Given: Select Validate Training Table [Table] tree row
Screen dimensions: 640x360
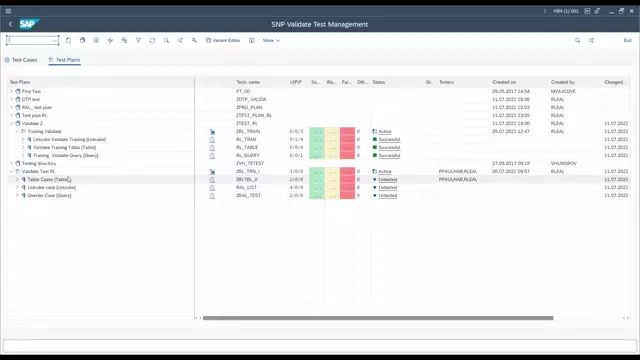Looking at the screenshot, I should point(64,147).
